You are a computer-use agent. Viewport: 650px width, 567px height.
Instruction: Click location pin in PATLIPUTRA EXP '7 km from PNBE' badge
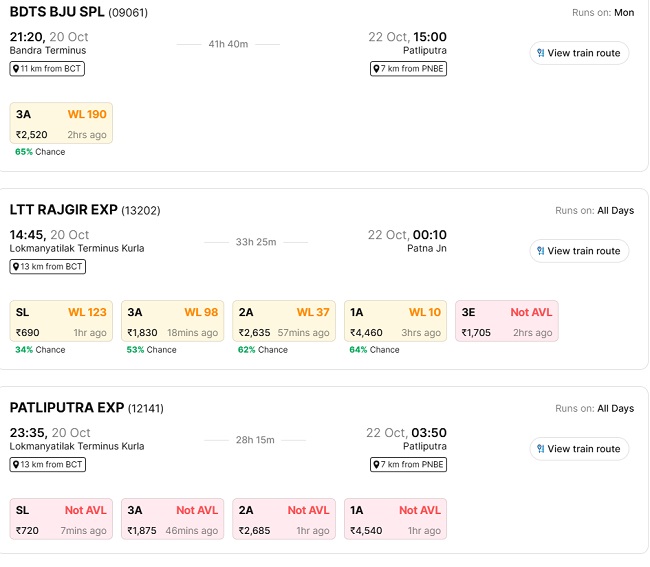tap(376, 465)
